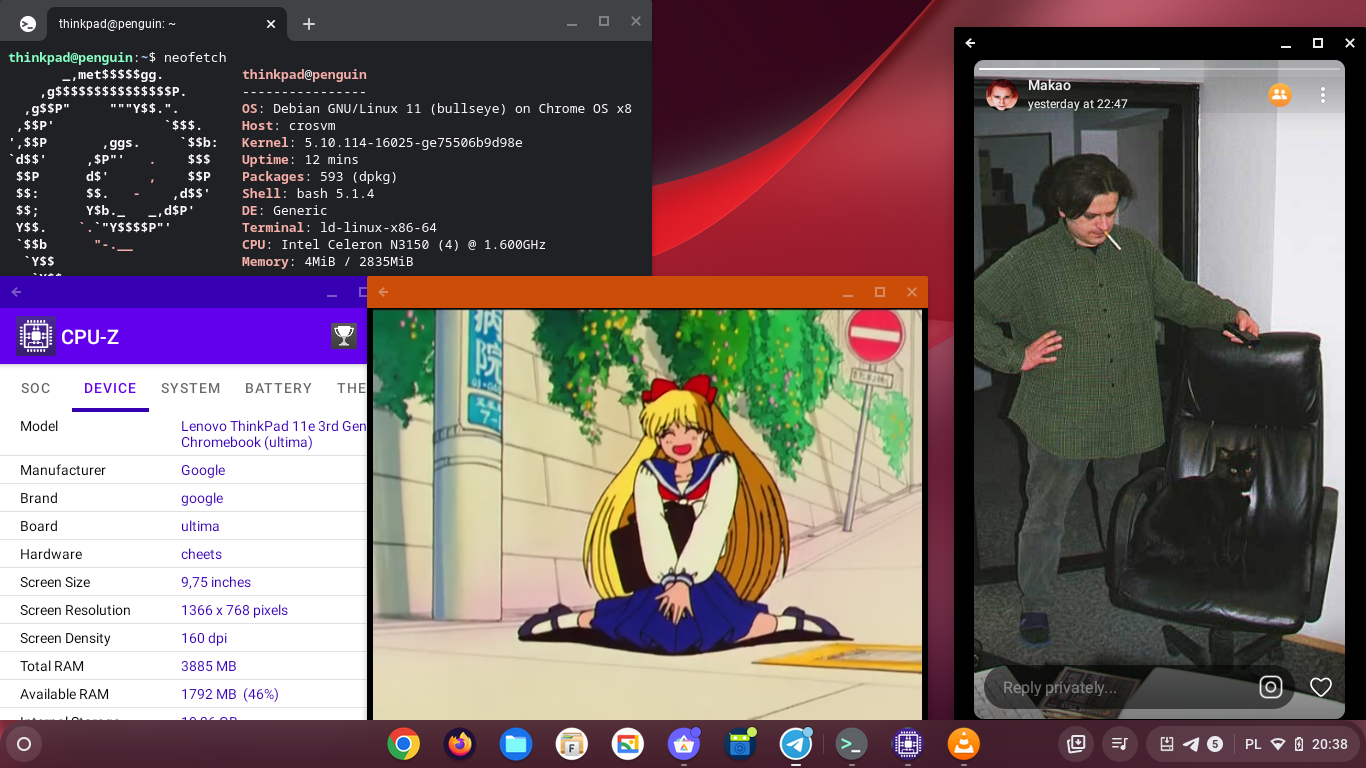
Task: Open the purple basket store app icon
Action: tap(684, 744)
